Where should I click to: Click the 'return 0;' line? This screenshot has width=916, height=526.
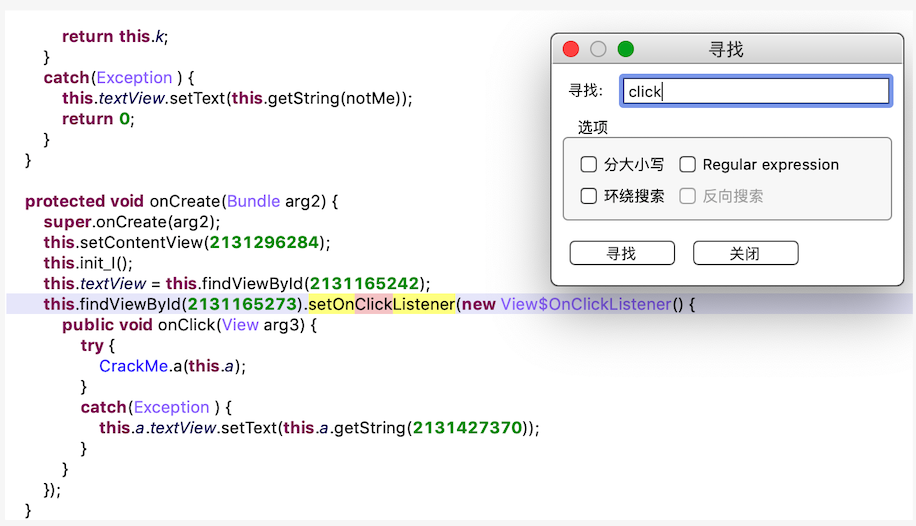(x=98, y=119)
